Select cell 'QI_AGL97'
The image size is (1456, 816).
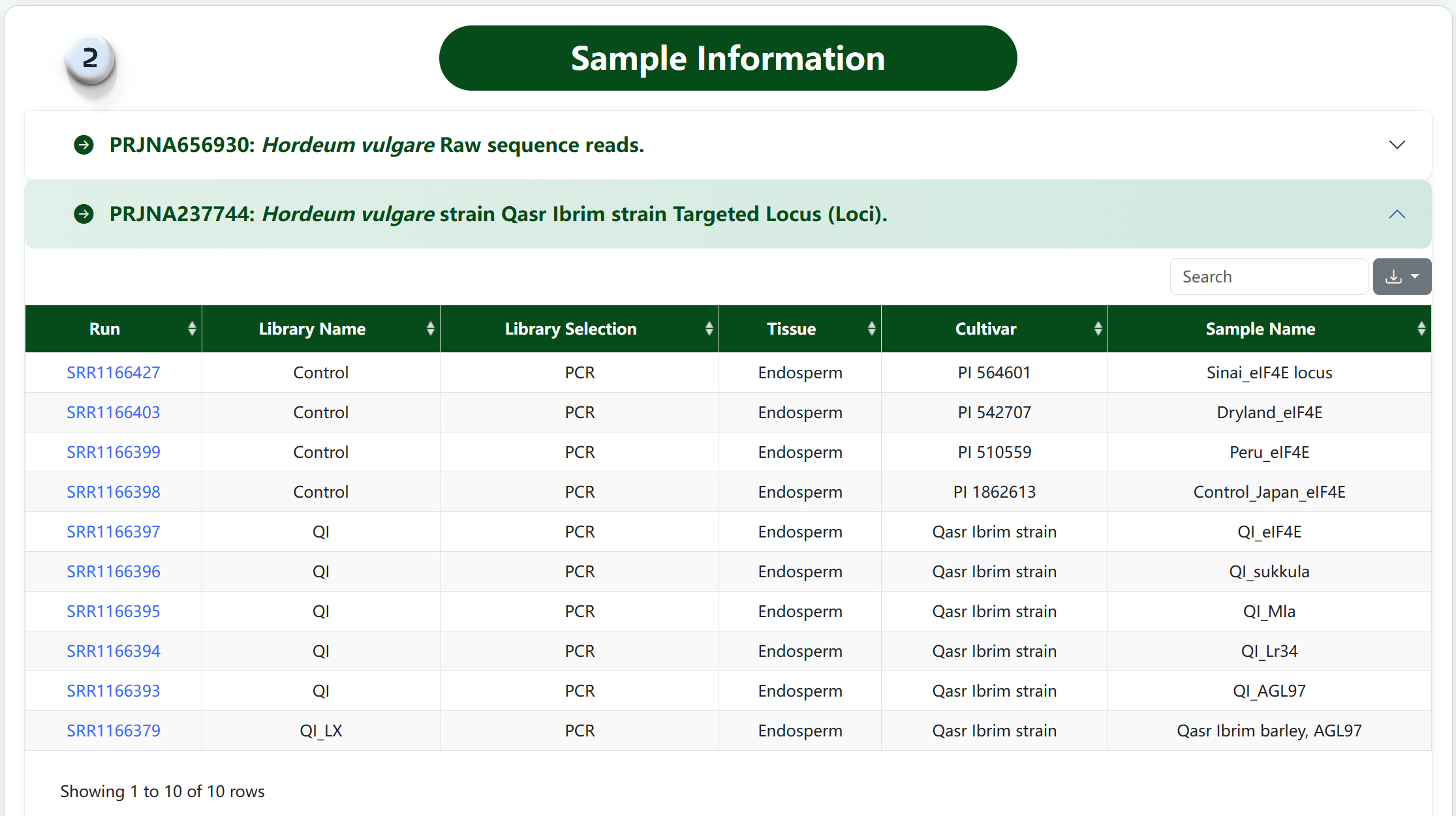pyautogui.click(x=1269, y=691)
